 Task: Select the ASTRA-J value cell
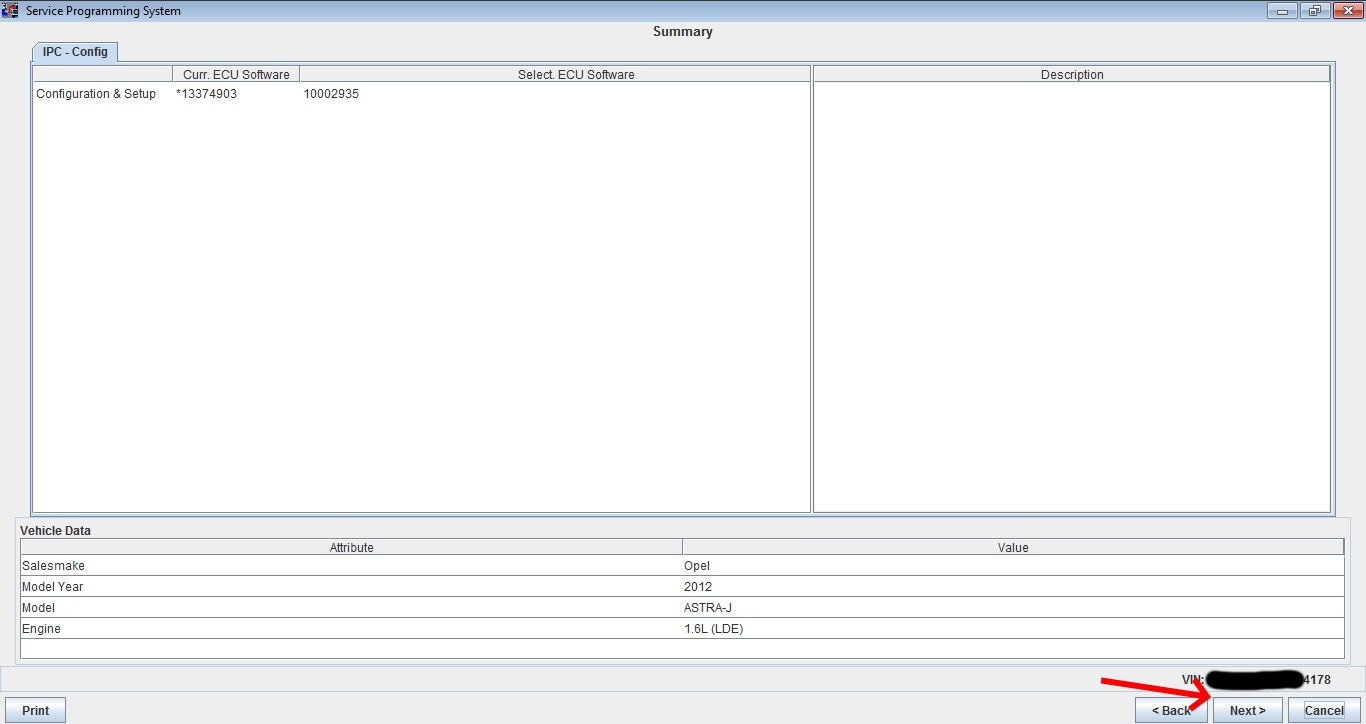coord(1013,608)
